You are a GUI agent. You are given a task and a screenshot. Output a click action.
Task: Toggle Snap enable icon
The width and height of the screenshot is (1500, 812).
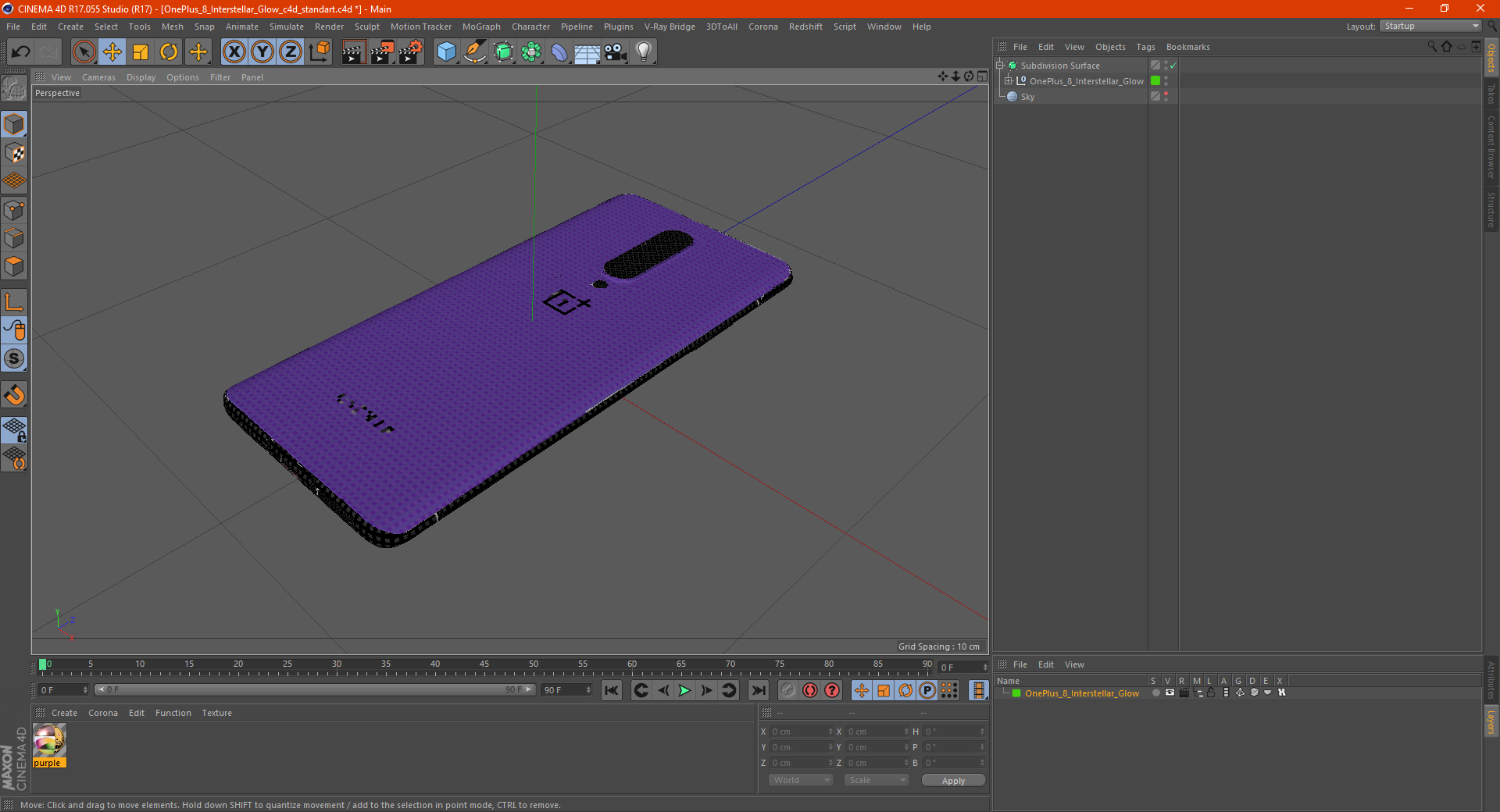pyautogui.click(x=14, y=358)
